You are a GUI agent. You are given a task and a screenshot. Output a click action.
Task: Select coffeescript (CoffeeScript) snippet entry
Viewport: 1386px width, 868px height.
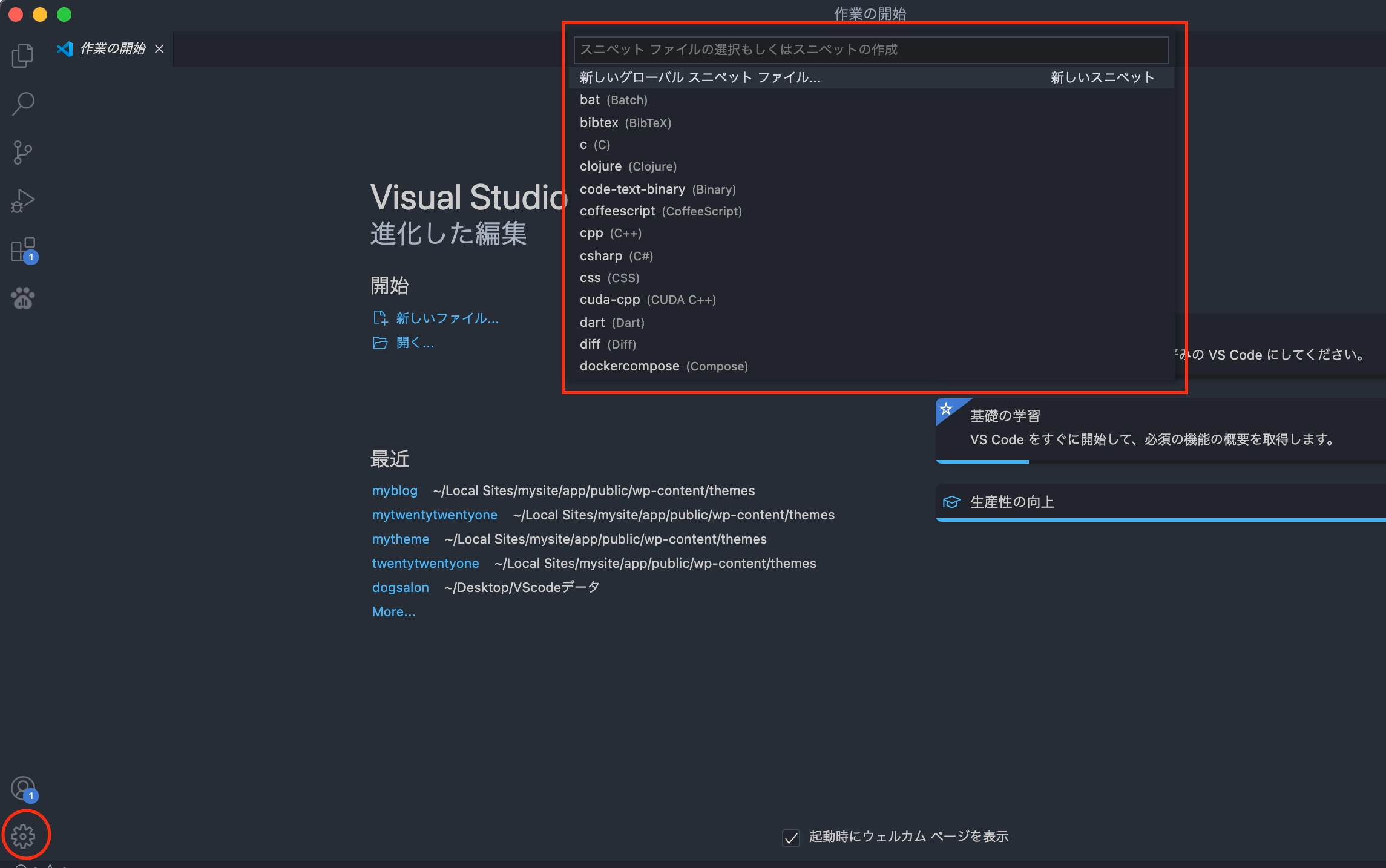click(871, 211)
